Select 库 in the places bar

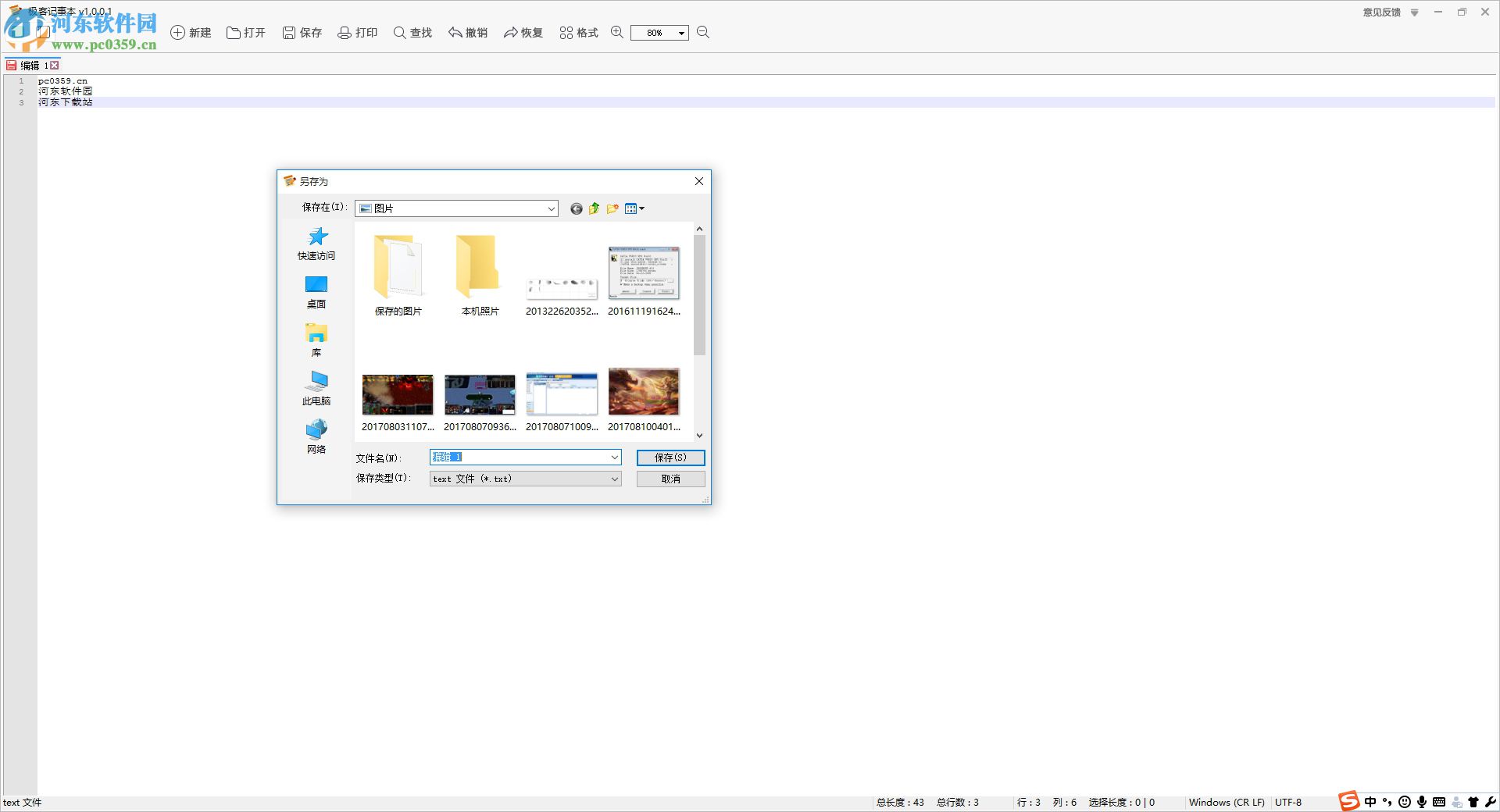(316, 340)
